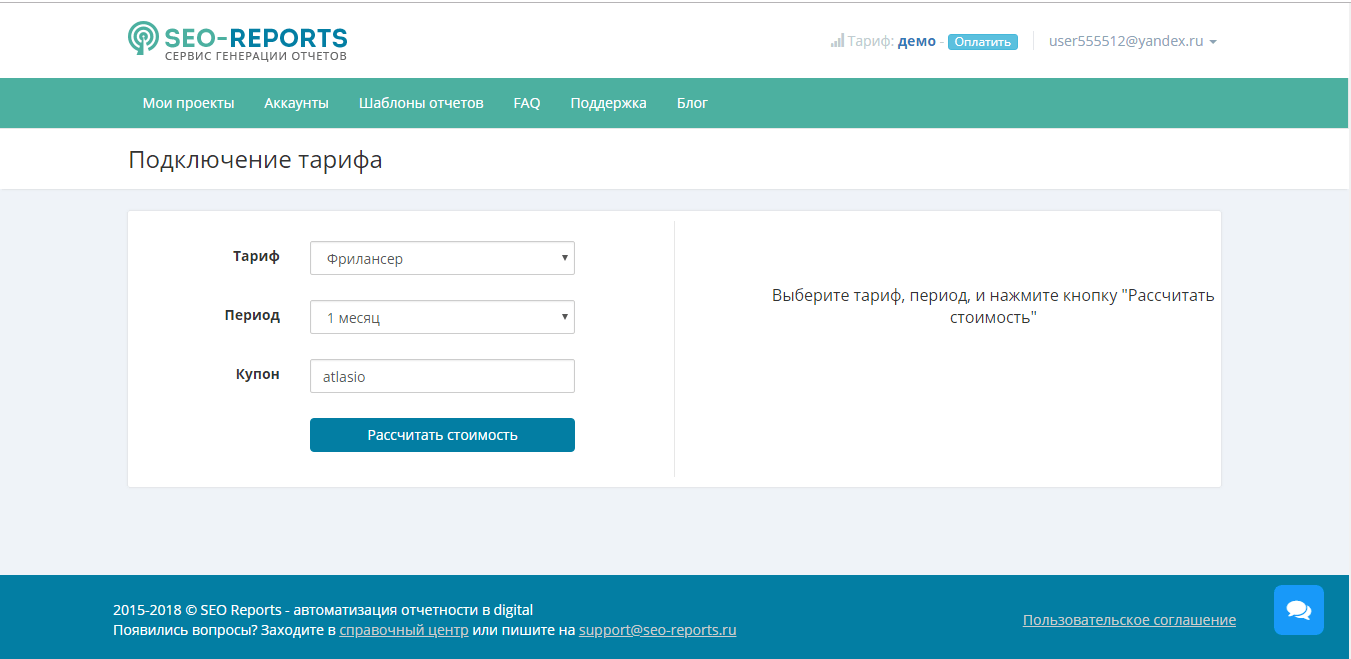Open the Аккаунты menu item
This screenshot has height=659, width=1351.
296,103
